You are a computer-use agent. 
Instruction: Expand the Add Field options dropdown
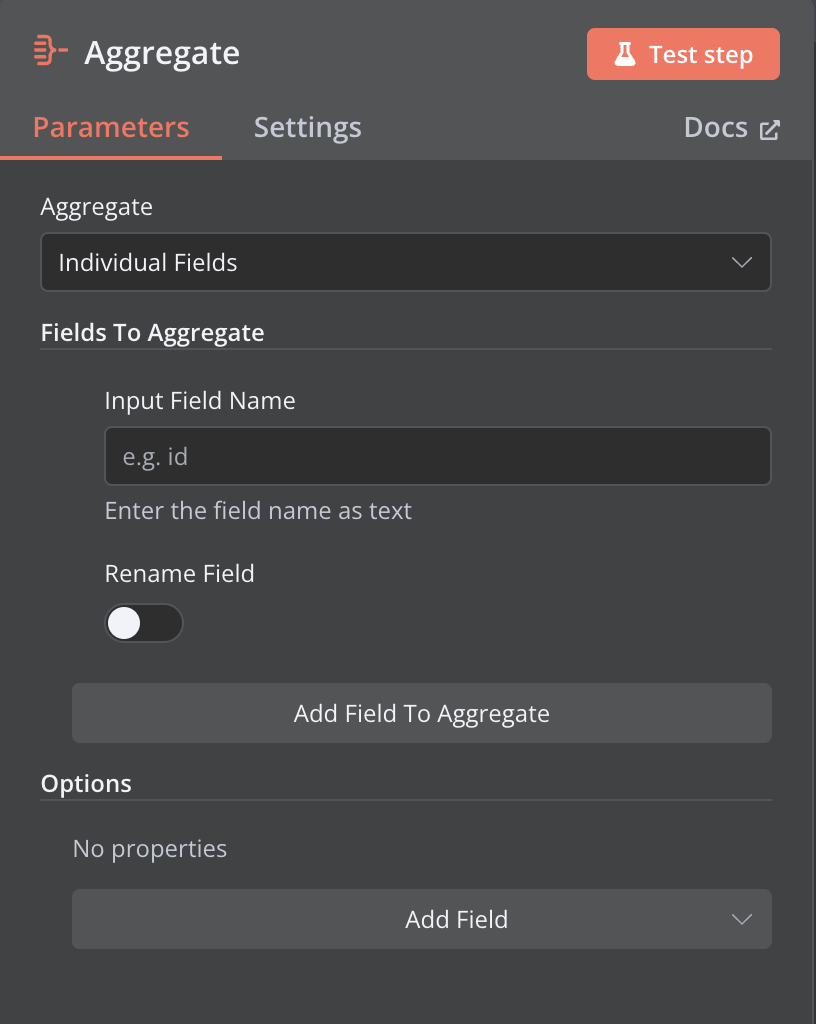coord(422,919)
